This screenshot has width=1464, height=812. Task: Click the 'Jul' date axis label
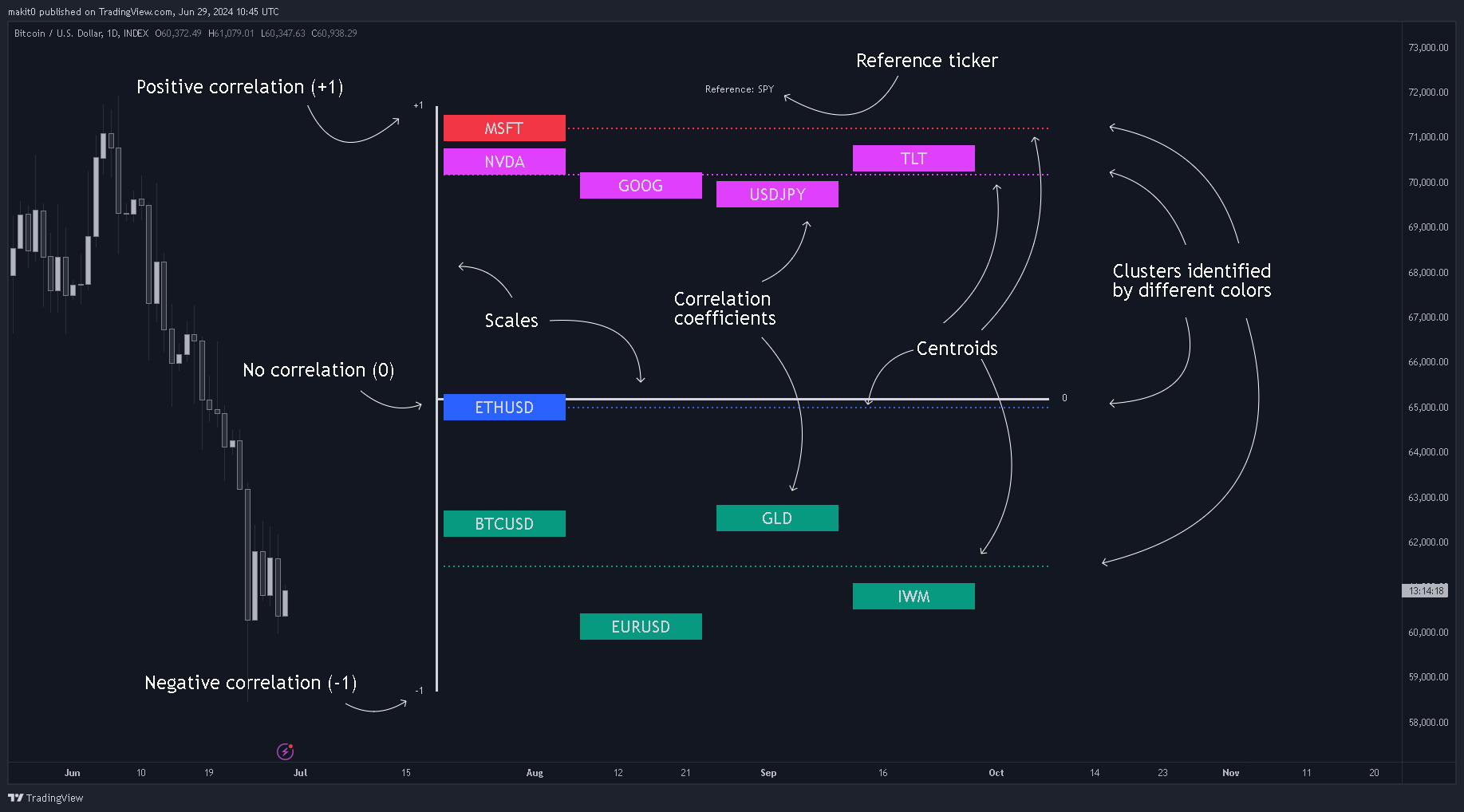[300, 773]
